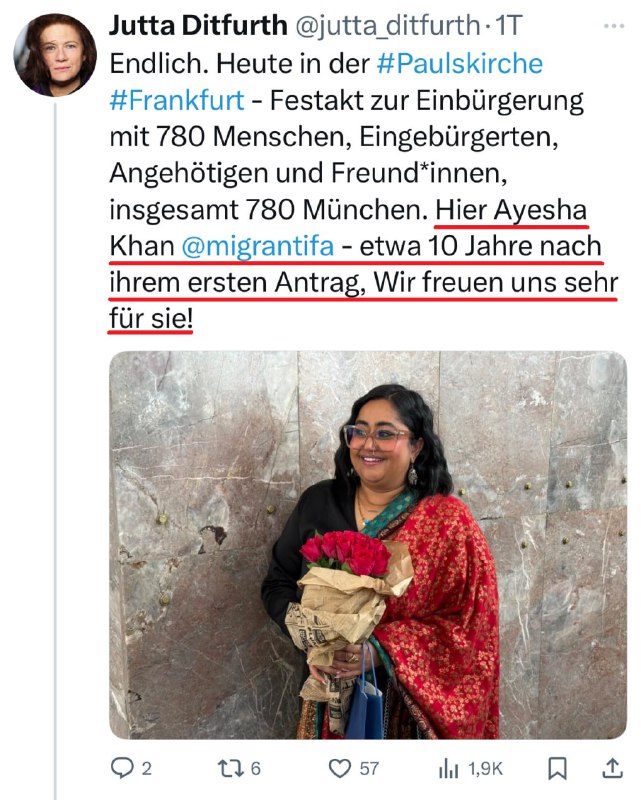This screenshot has height=800, width=641.
Task: Open the three-dot more options menu
Action: coord(614,26)
